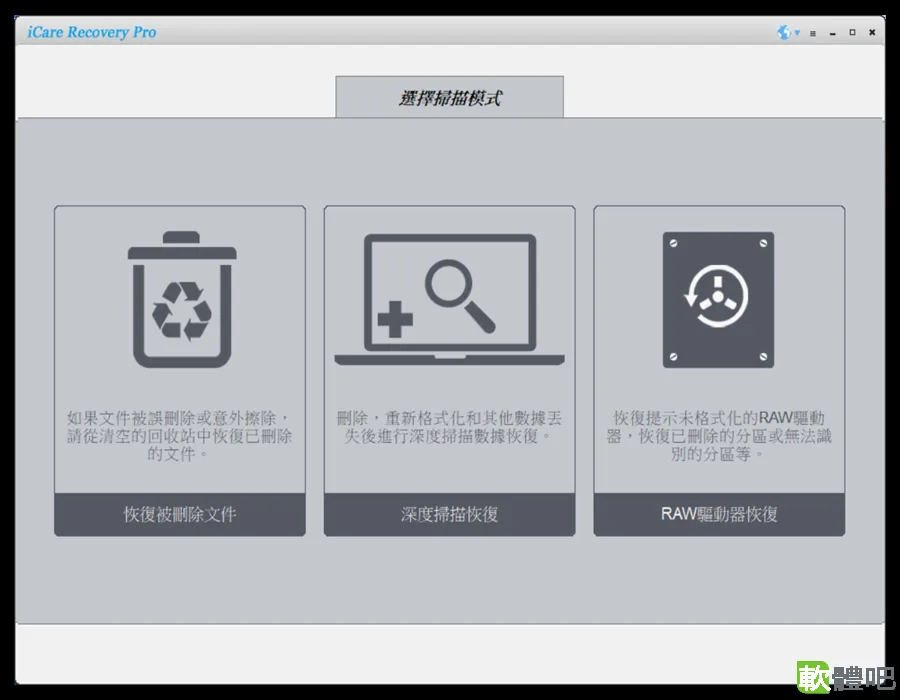Click the iCare Recovery Pro title
The image size is (900, 700).
pos(92,32)
